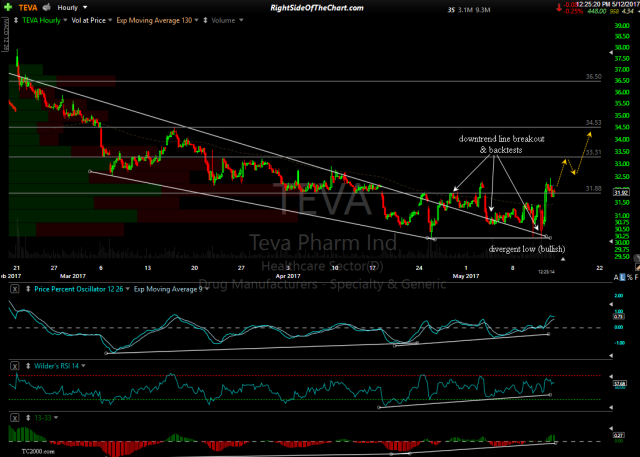Viewport: 640px width, 457px height.
Task: Click the gray icon beside the TEVA symbol
Action: (x=47, y=7)
